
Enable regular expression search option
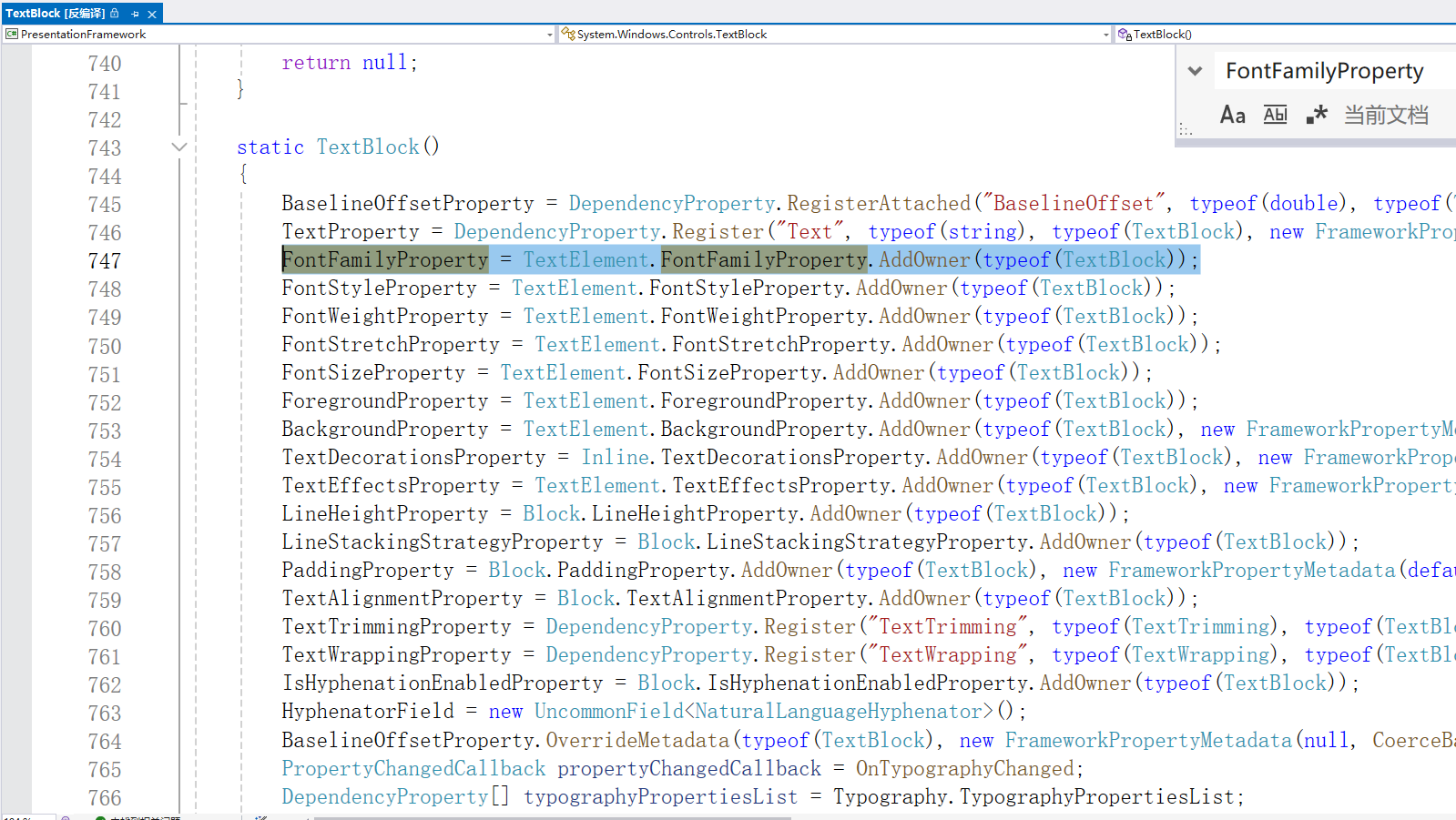(1316, 115)
